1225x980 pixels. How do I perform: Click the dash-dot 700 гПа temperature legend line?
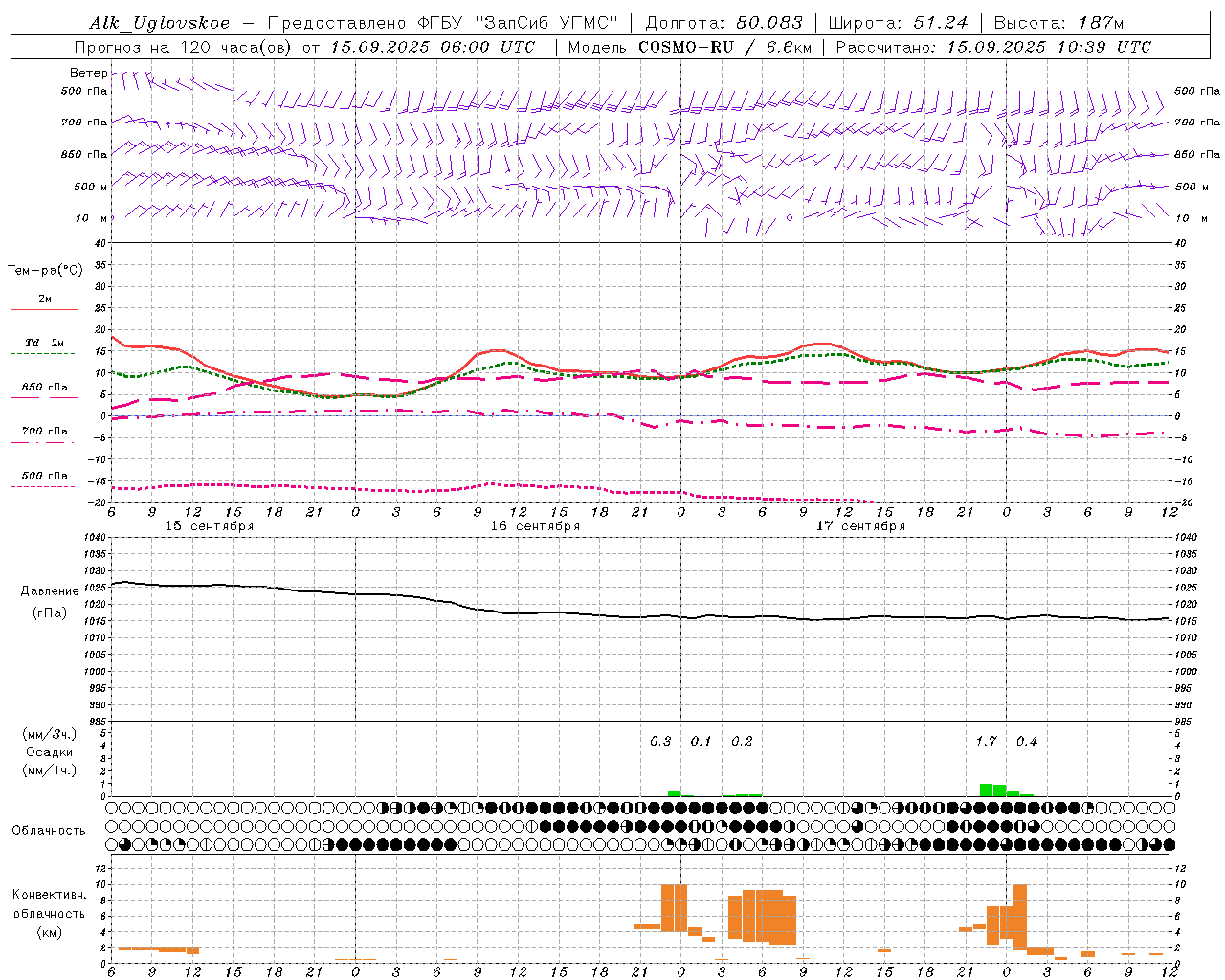pyautogui.click(x=44, y=442)
